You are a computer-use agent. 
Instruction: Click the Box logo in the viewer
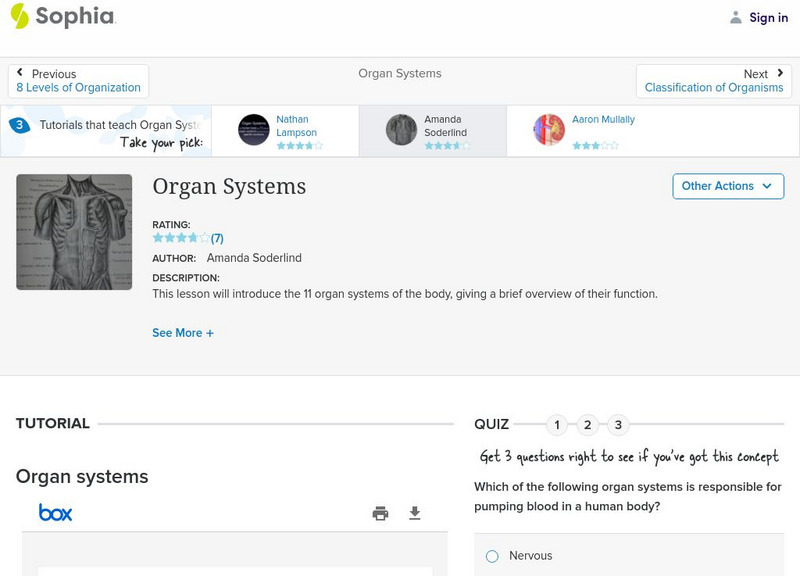coord(55,513)
